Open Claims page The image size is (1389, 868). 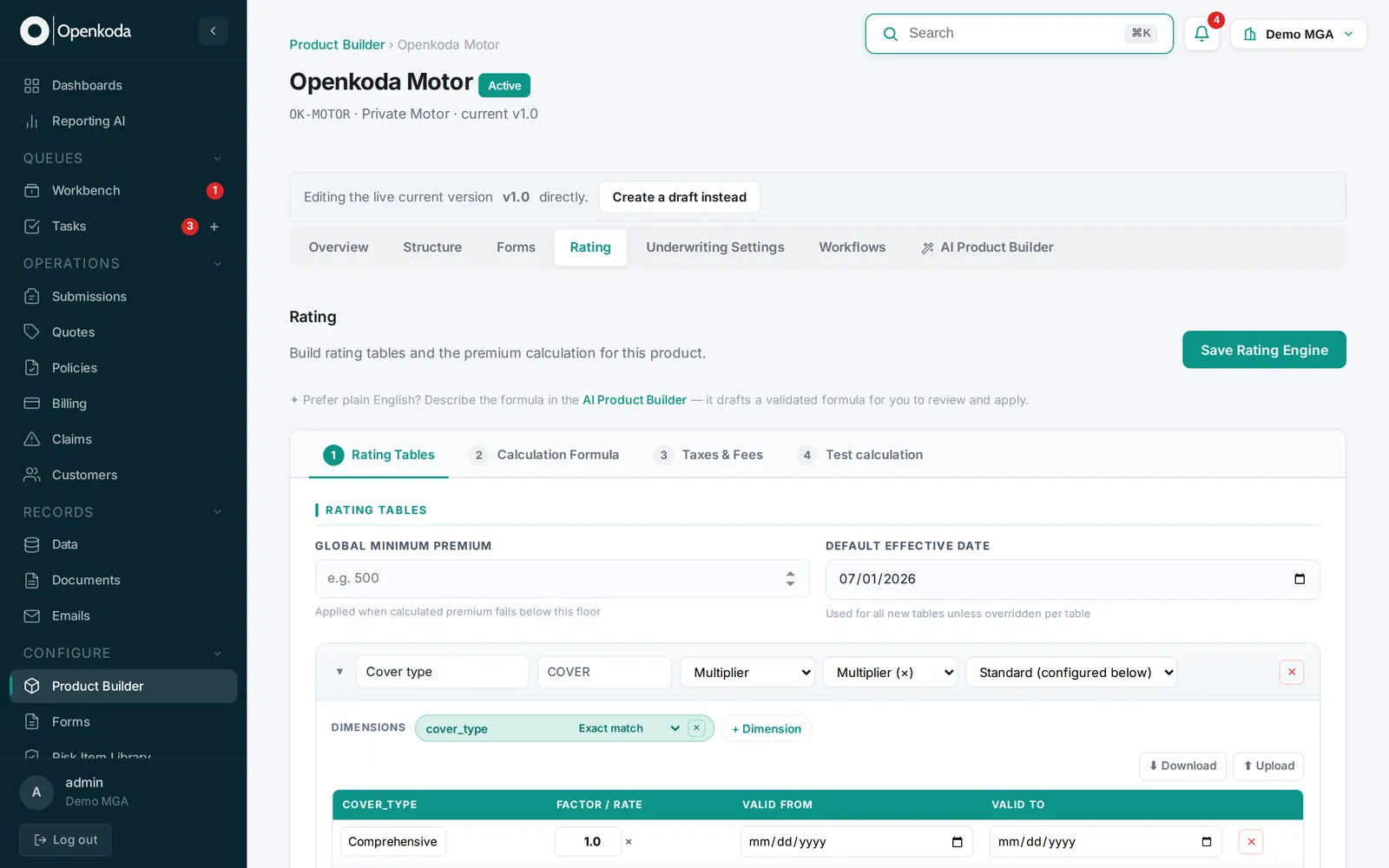(x=123, y=438)
